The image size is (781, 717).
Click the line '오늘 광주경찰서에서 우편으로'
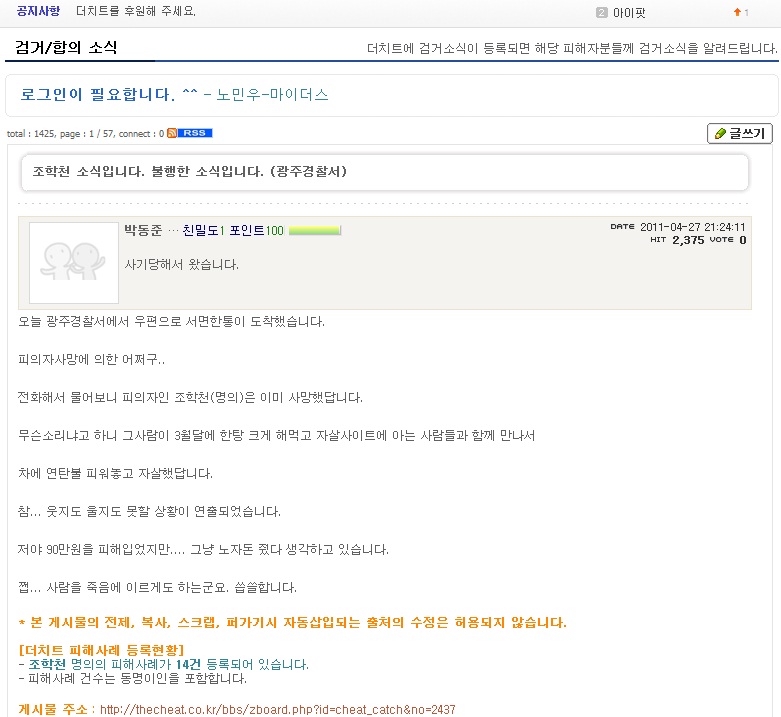point(171,322)
